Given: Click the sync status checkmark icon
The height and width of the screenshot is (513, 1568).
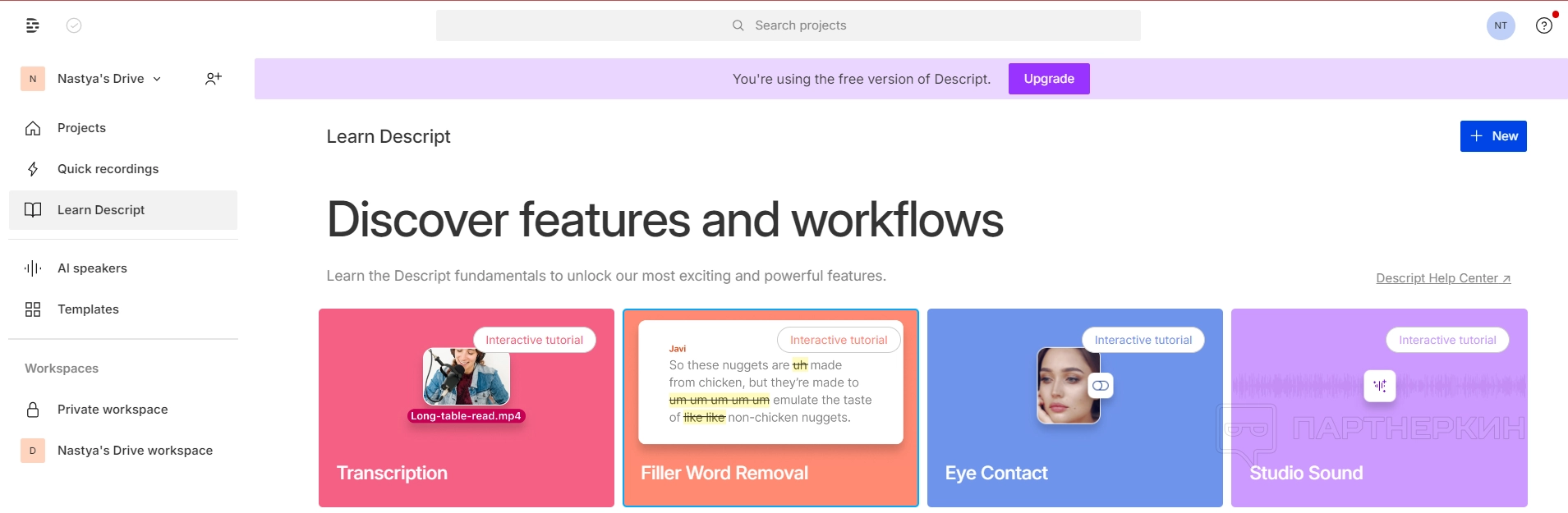Looking at the screenshot, I should [74, 25].
